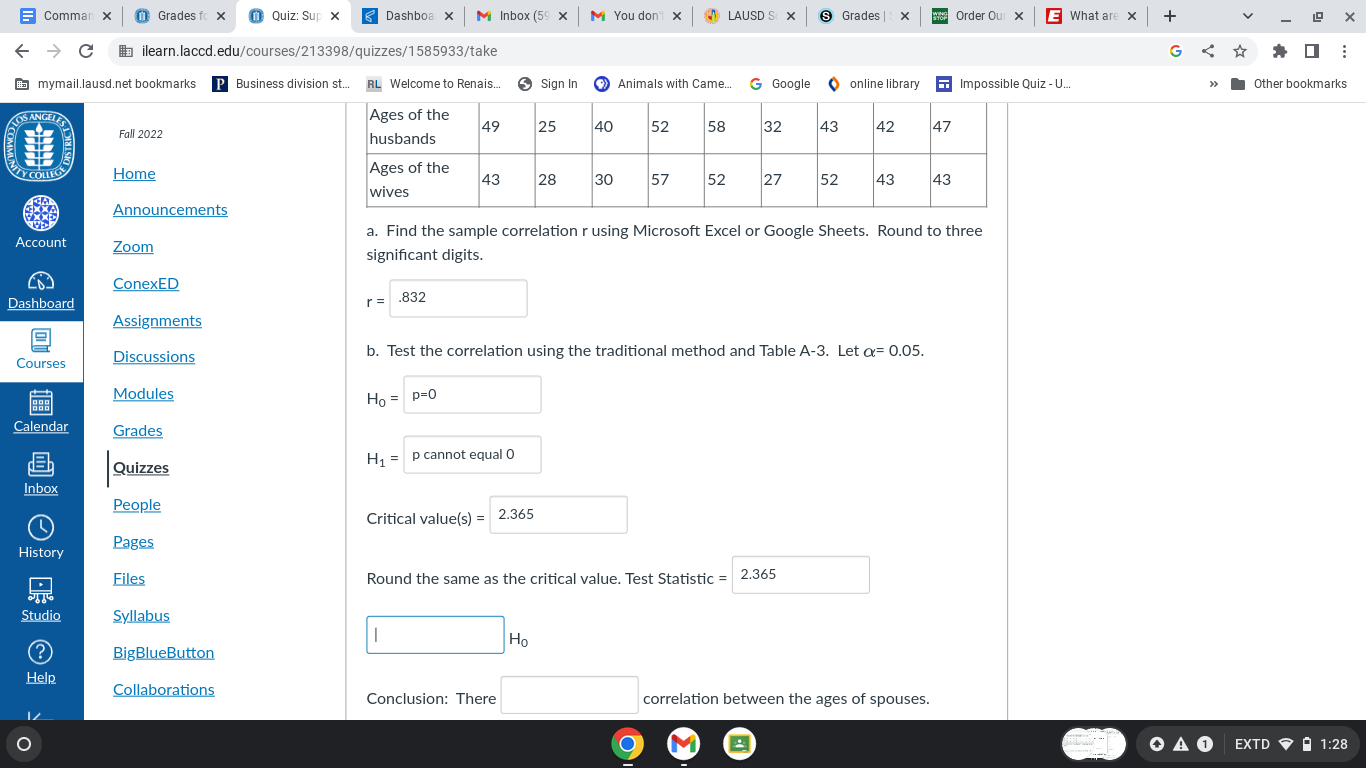1366x768 pixels.
Task: Click the empty reject/fail-to-reject answer field
Action: pos(435,634)
